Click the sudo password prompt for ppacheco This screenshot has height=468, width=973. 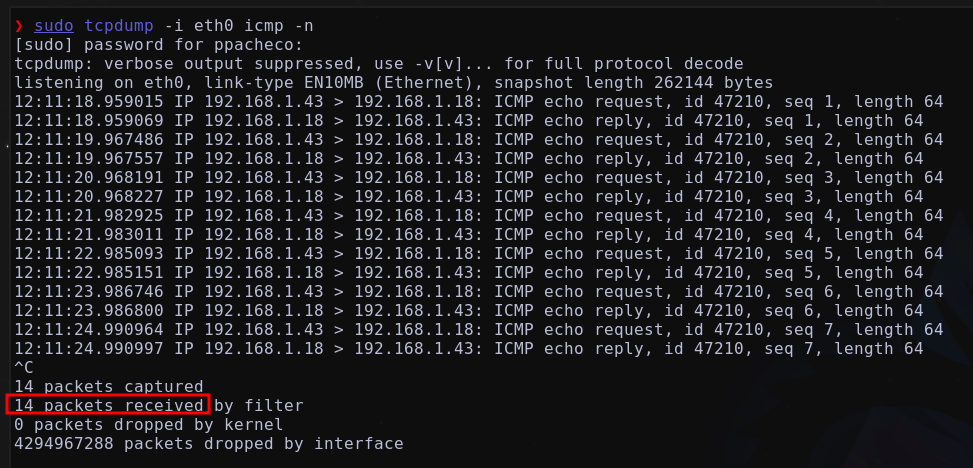[x=159, y=45]
